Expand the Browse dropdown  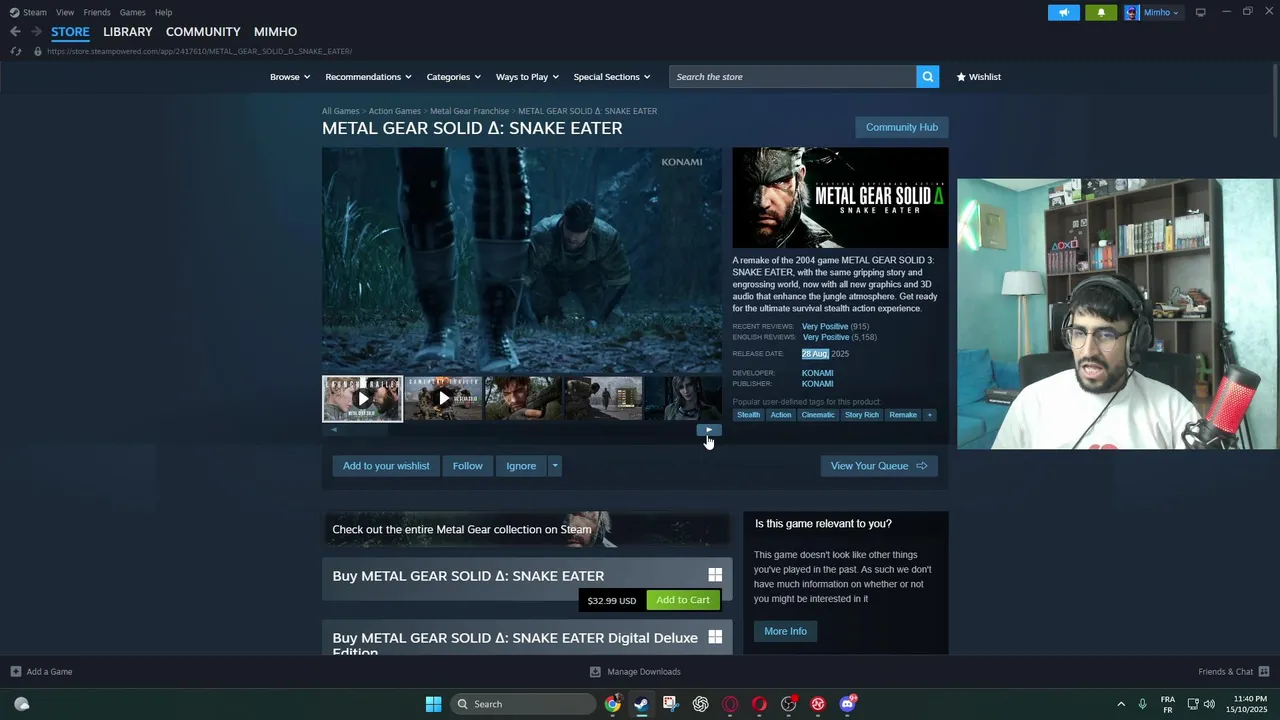pyautogui.click(x=290, y=77)
